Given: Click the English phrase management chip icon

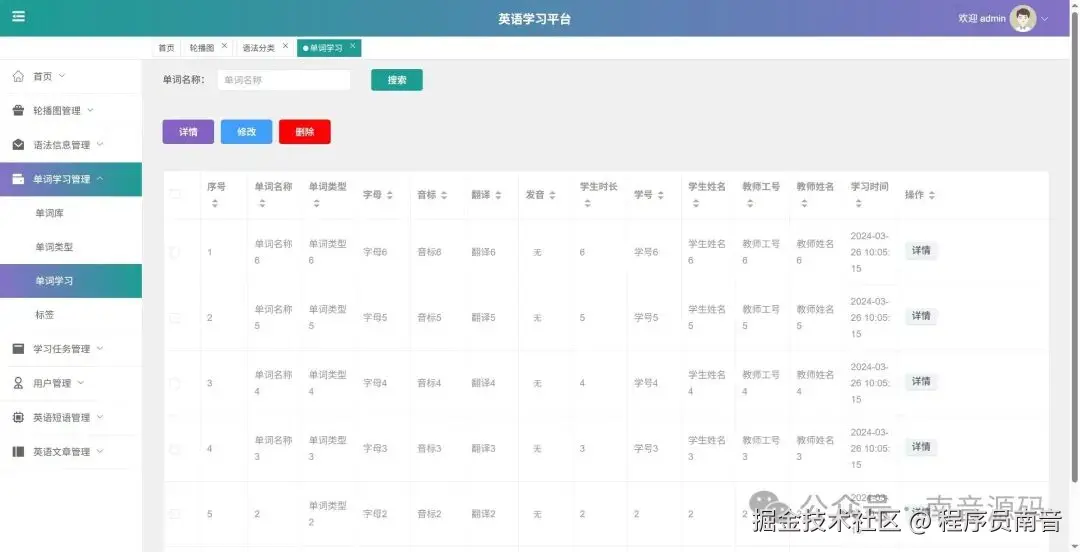Looking at the screenshot, I should (x=19, y=418).
